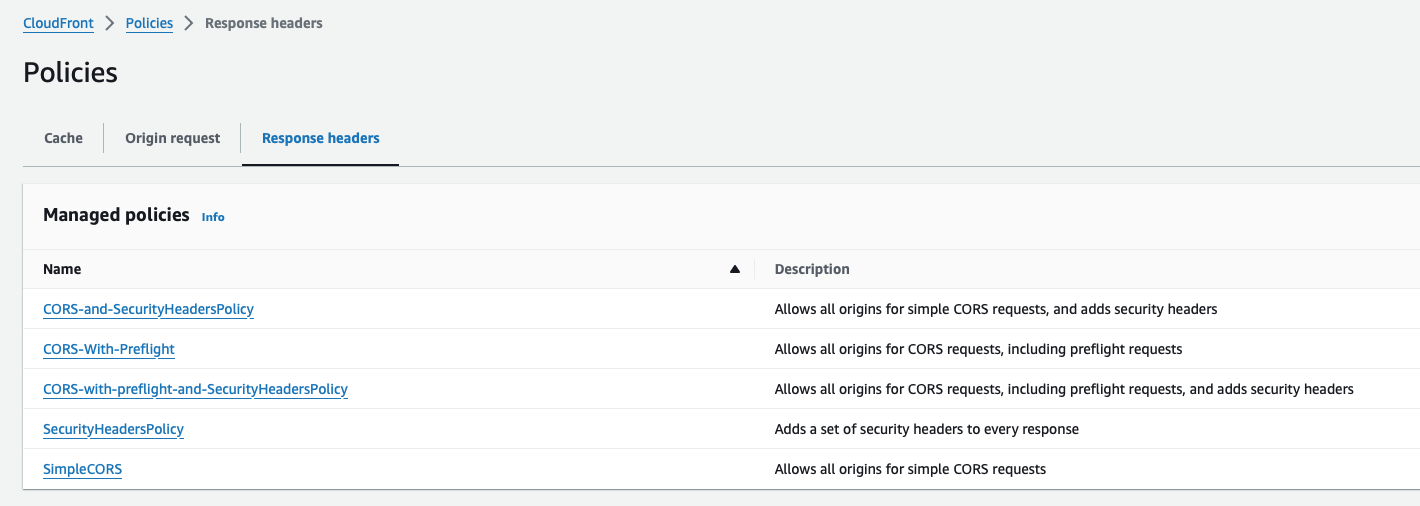Open CORS-with-preflight-and-SecurityHeadersPolicy policy
The width and height of the screenshot is (1420, 506).
coord(195,389)
